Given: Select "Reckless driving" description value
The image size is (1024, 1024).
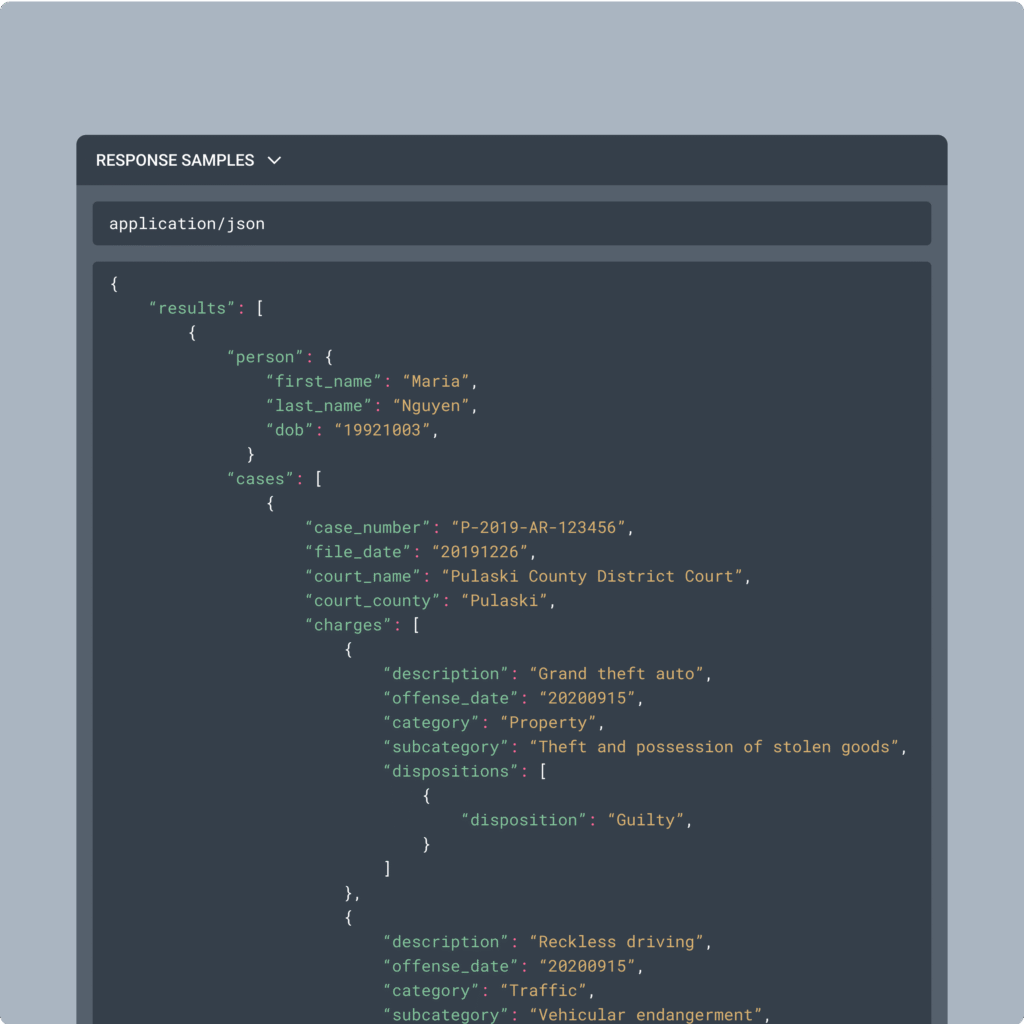Looking at the screenshot, I should pyautogui.click(x=616, y=942).
